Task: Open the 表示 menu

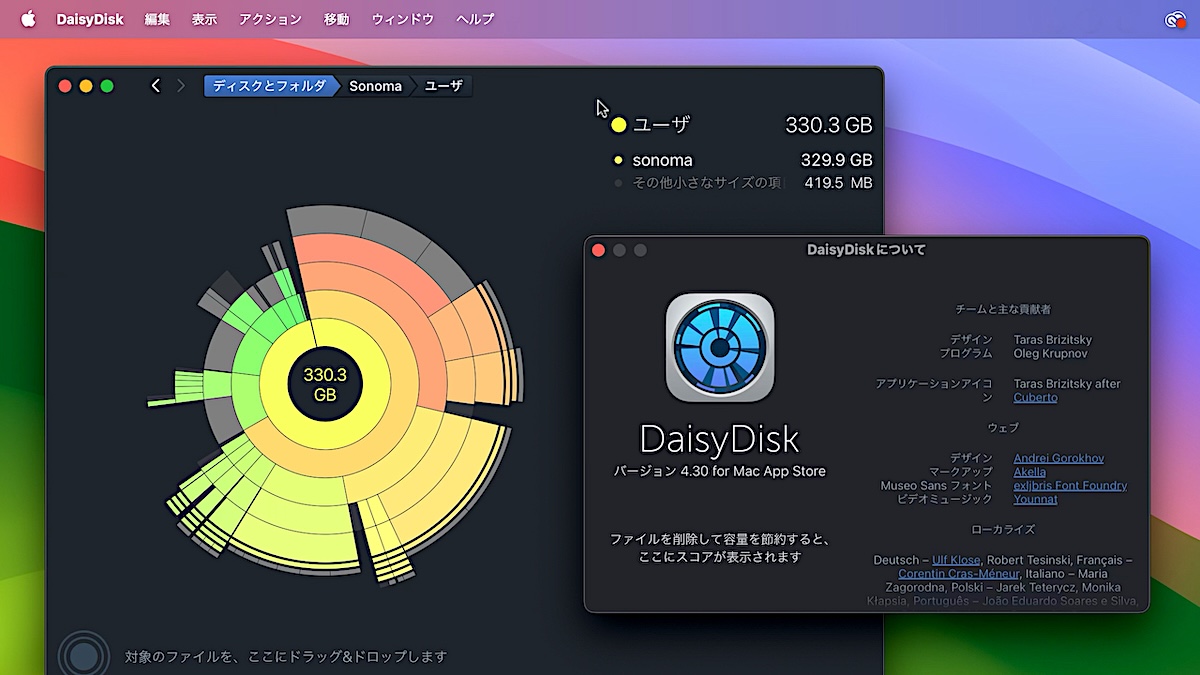Action: (x=204, y=19)
